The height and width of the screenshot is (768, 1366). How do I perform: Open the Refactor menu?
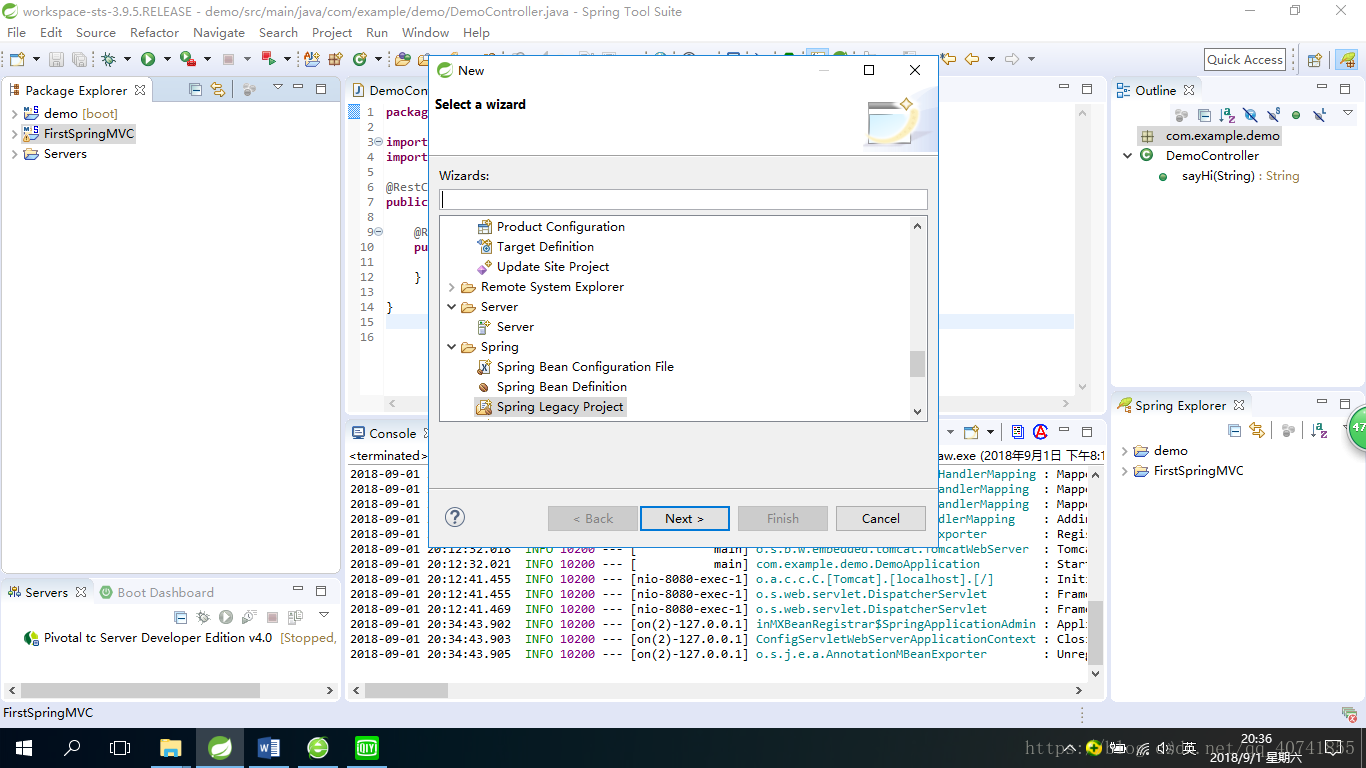point(154,33)
